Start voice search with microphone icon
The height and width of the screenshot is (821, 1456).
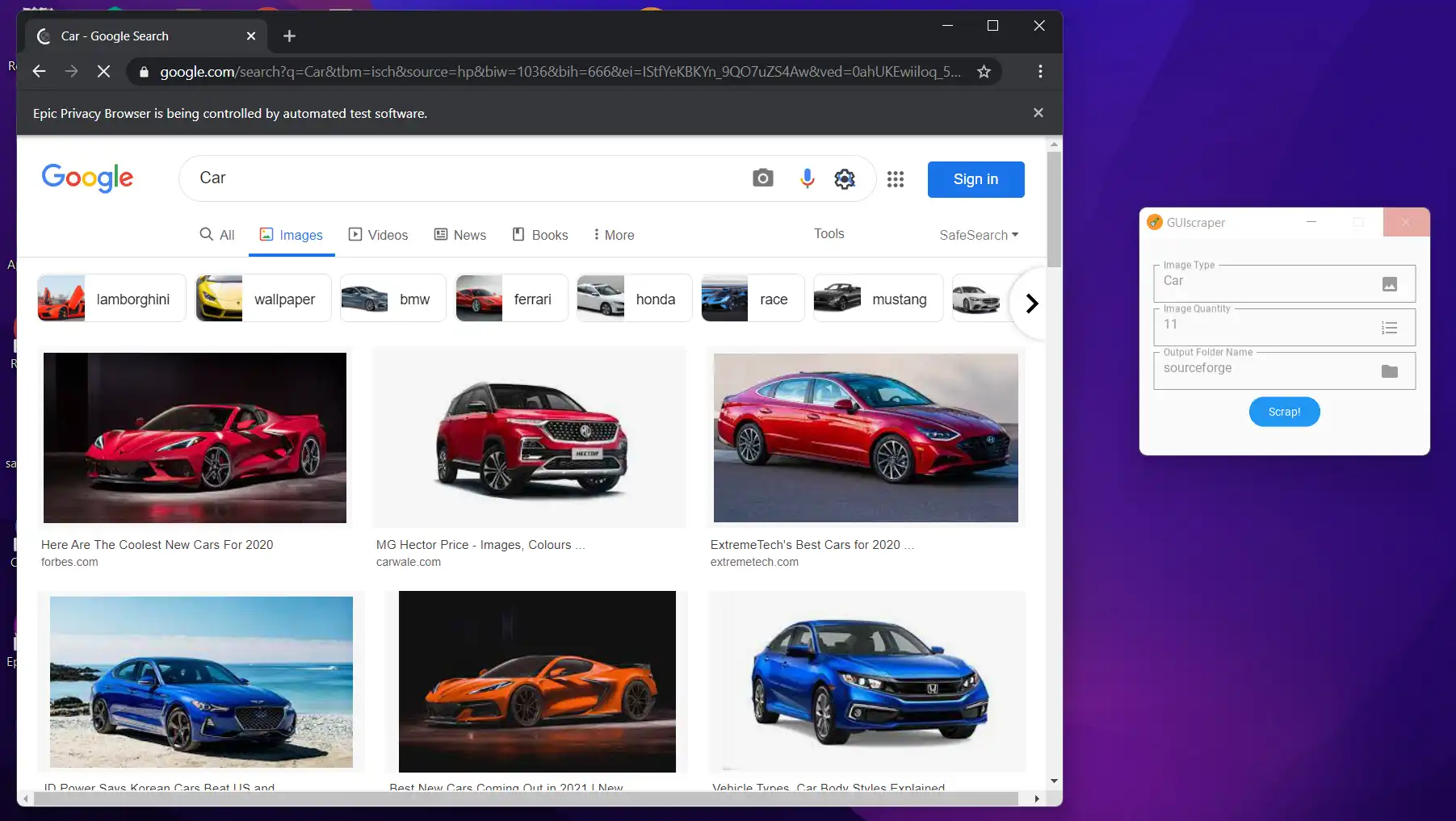[807, 178]
